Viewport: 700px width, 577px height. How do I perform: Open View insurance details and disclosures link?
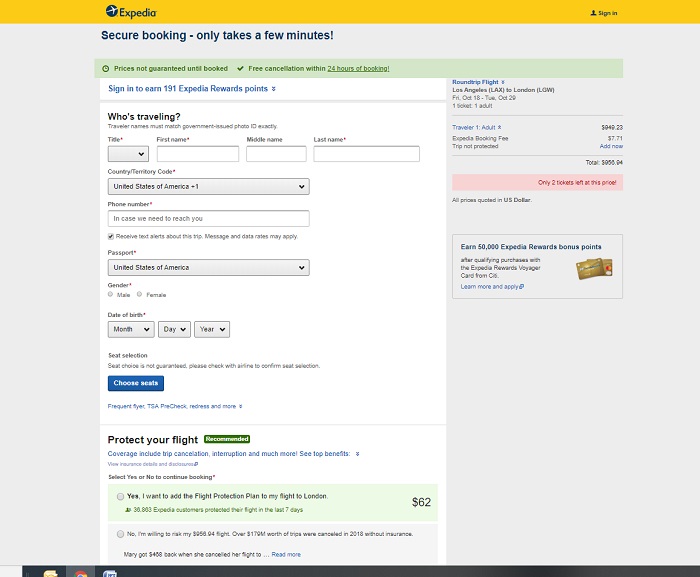[x=153, y=464]
